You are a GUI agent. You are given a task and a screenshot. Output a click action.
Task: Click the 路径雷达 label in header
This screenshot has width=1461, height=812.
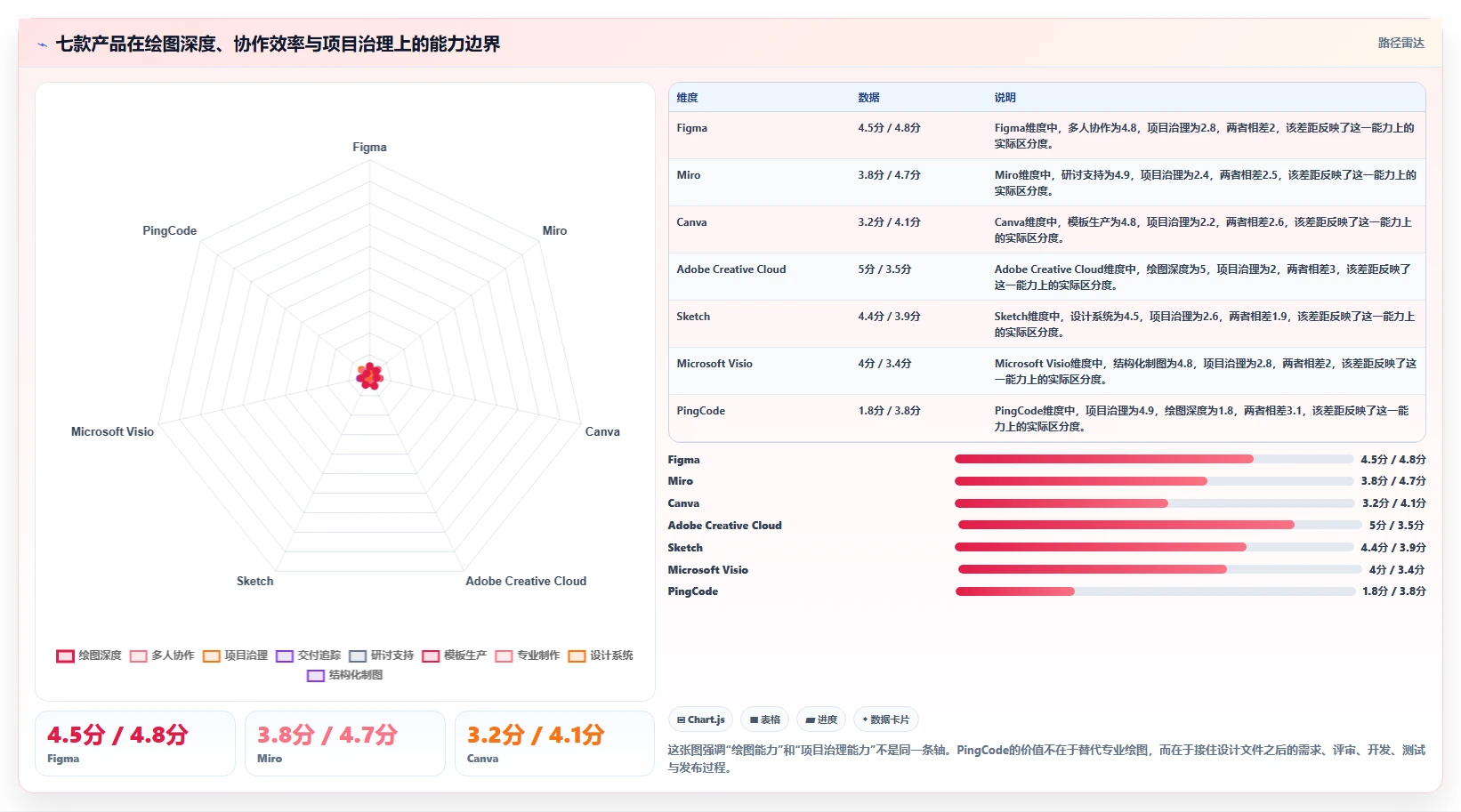pyautogui.click(x=1400, y=43)
